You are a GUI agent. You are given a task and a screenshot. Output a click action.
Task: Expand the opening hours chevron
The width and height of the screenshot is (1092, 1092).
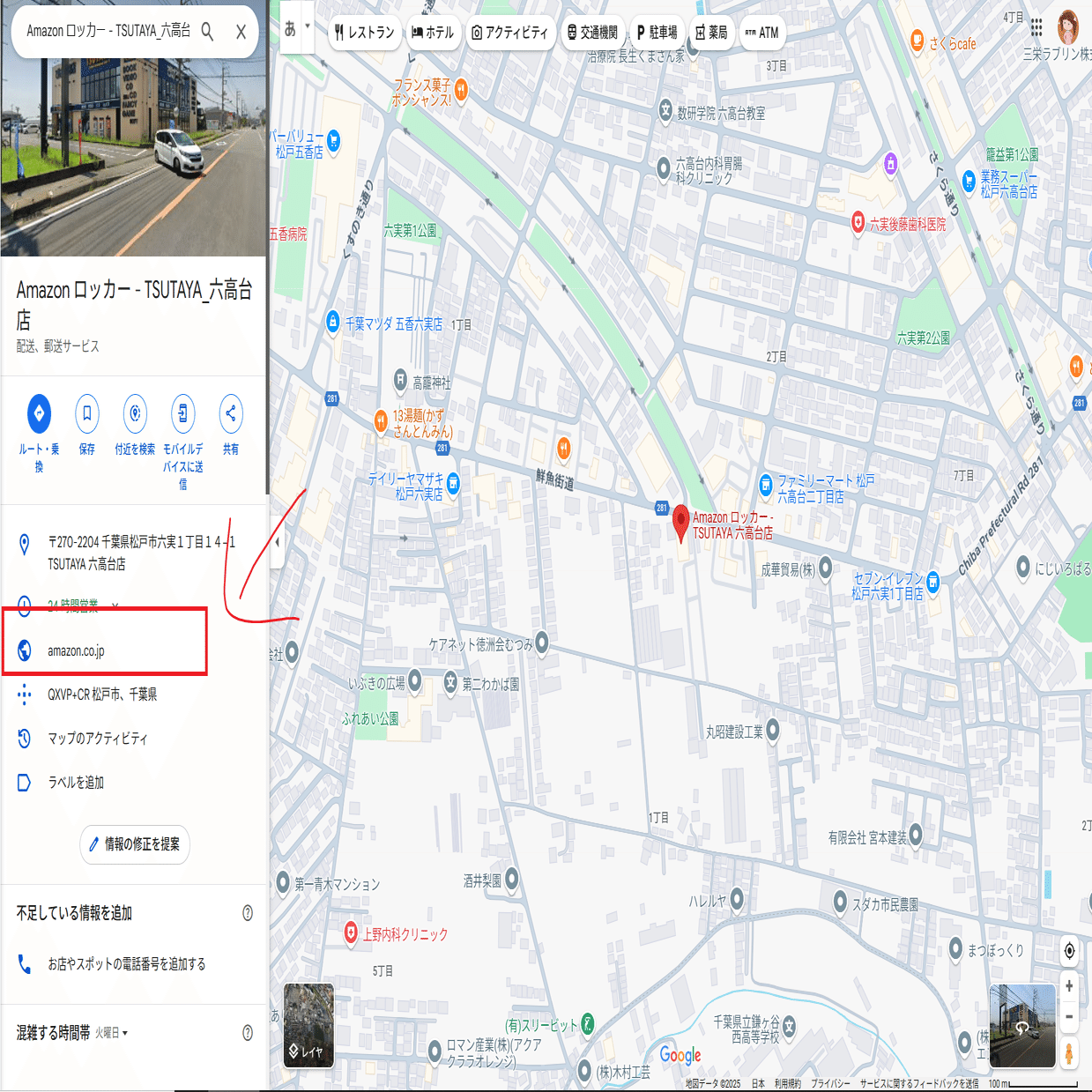click(x=115, y=605)
